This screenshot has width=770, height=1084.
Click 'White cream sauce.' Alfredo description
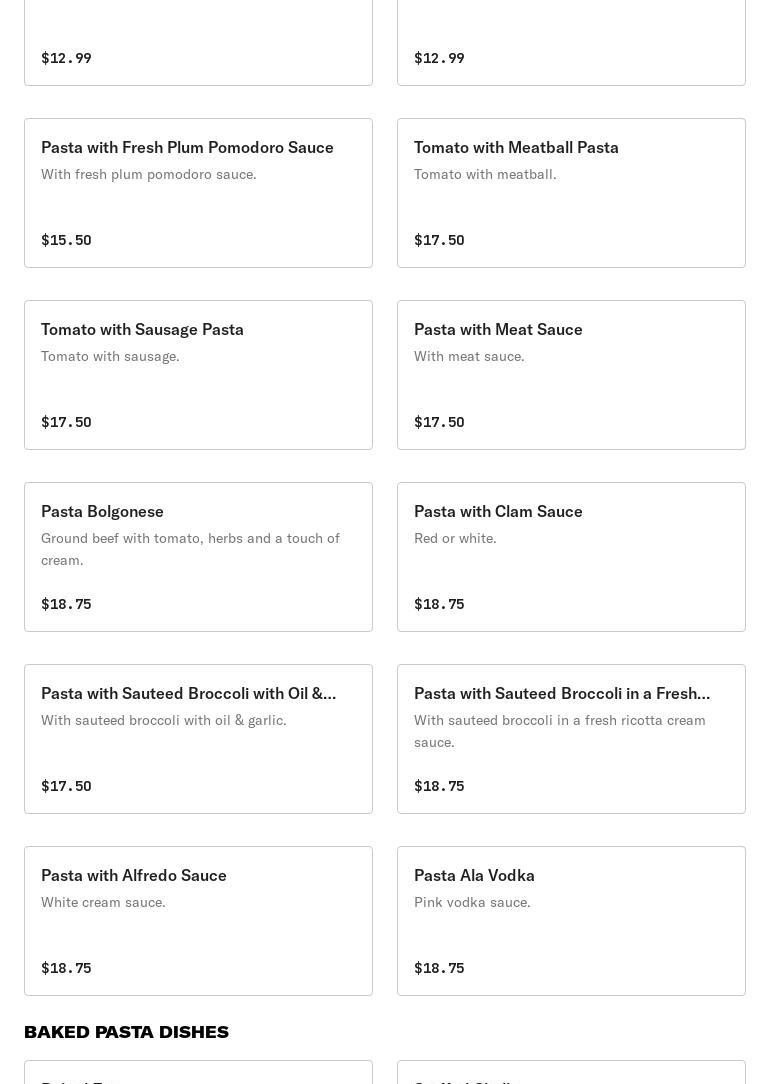103,902
